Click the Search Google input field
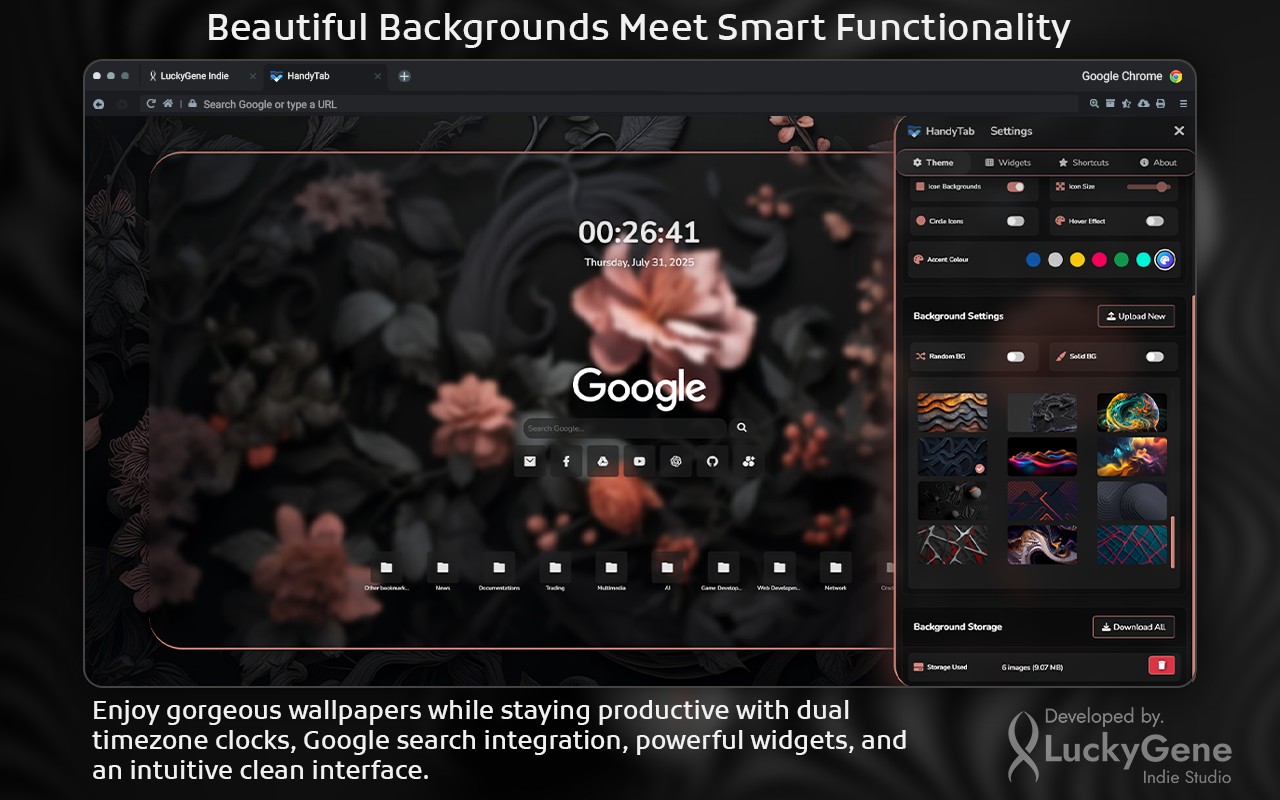This screenshot has width=1280, height=800. [625, 428]
